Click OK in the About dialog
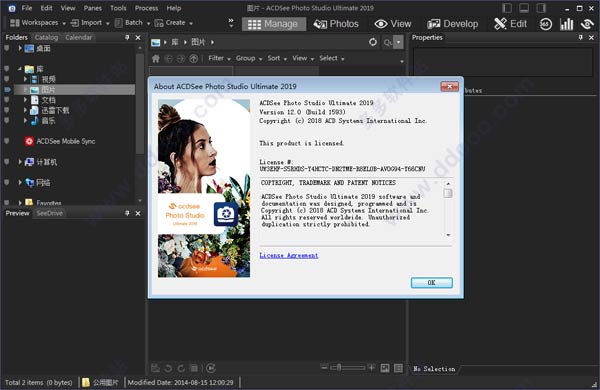 tap(432, 282)
